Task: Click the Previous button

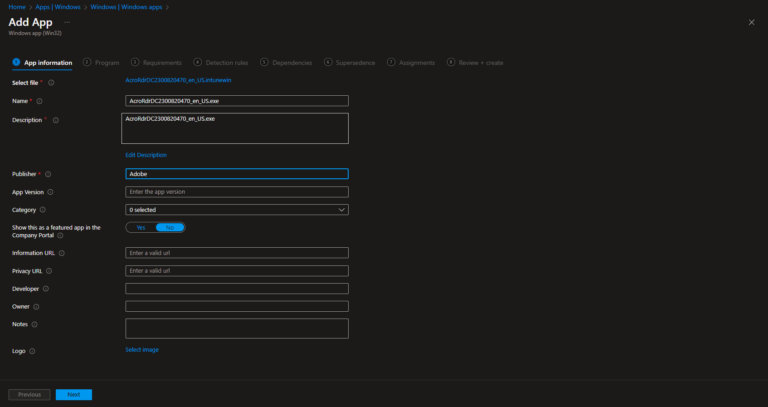Action: (x=29, y=395)
